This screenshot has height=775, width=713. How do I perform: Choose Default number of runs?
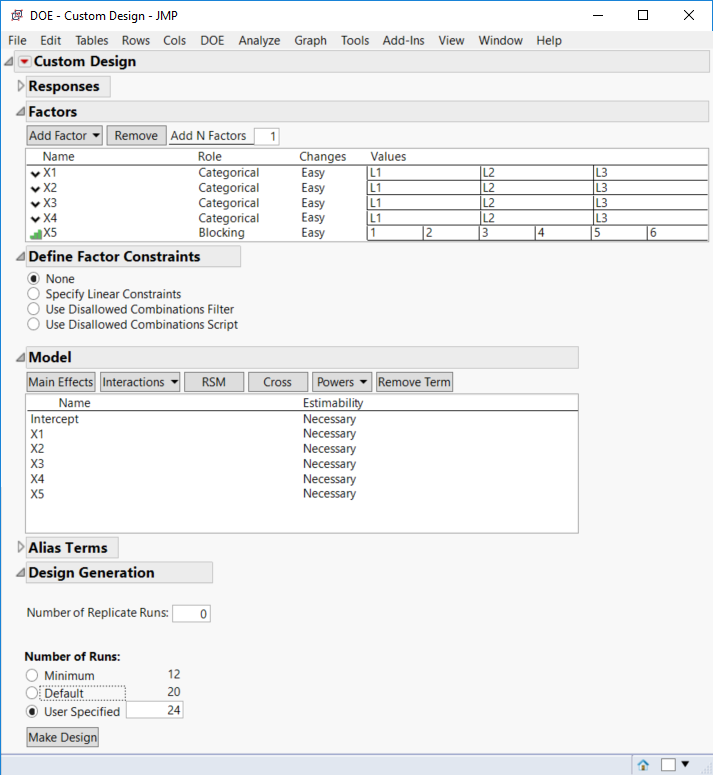point(32,693)
